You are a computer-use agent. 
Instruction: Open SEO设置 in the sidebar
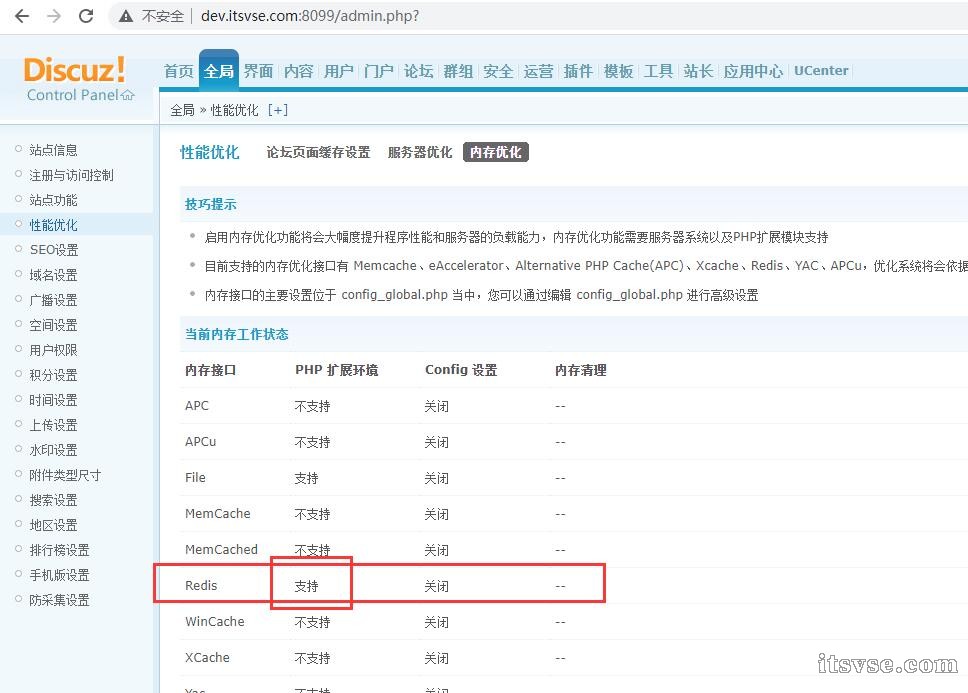pyautogui.click(x=54, y=250)
